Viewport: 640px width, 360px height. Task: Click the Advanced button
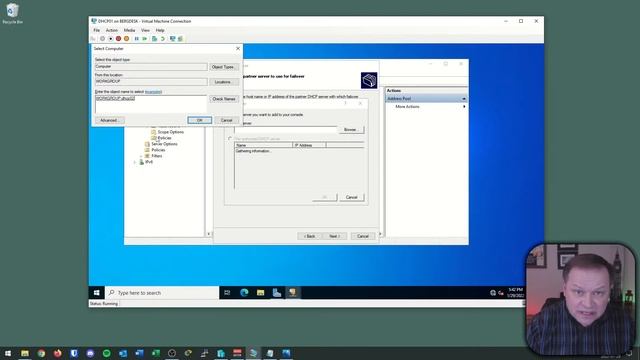point(109,120)
